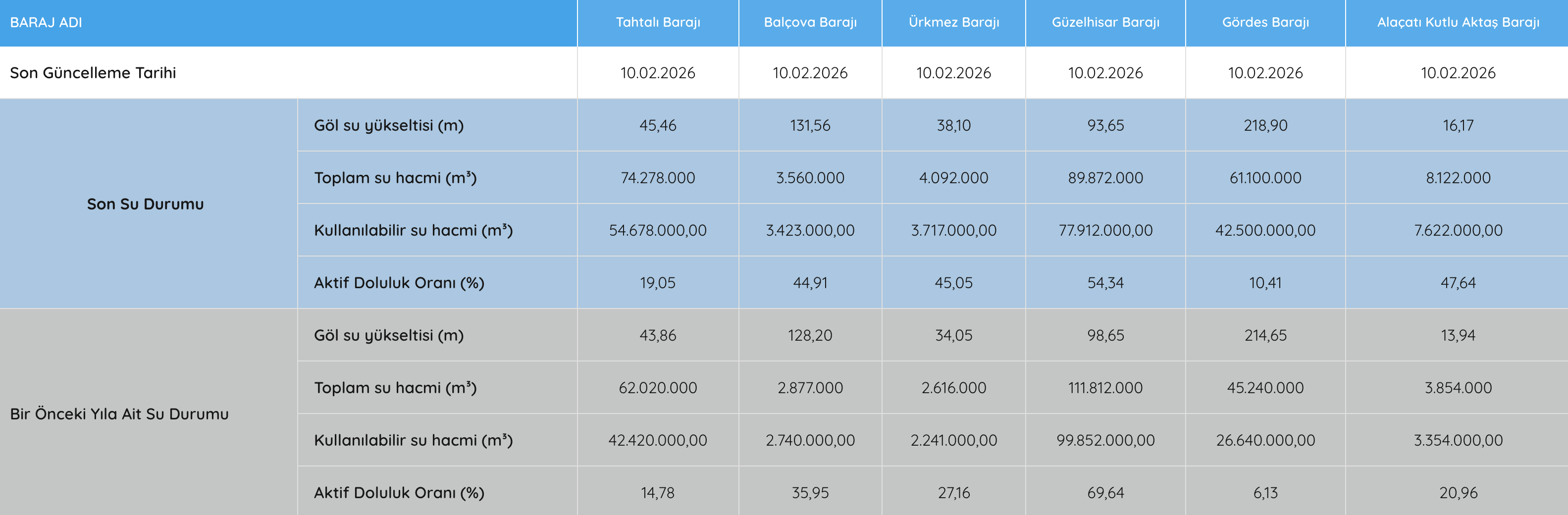Click the Balçova Barajı column header

point(810,22)
